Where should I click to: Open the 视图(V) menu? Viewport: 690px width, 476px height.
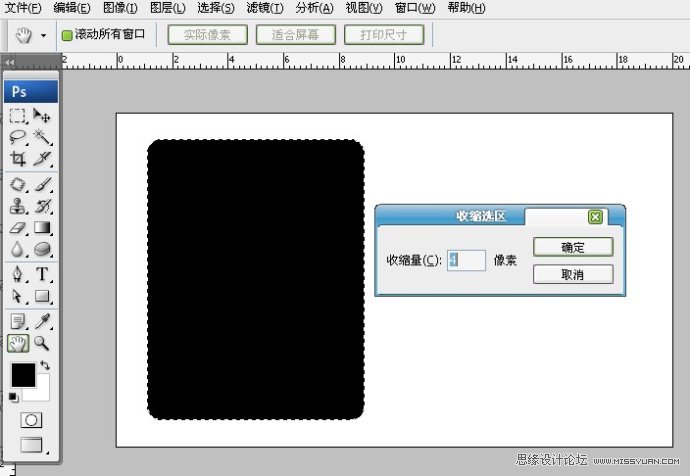tap(364, 8)
